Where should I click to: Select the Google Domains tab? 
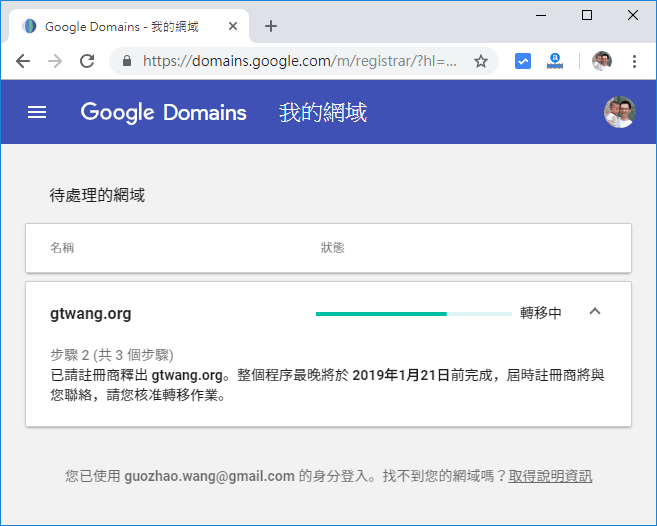(128, 26)
